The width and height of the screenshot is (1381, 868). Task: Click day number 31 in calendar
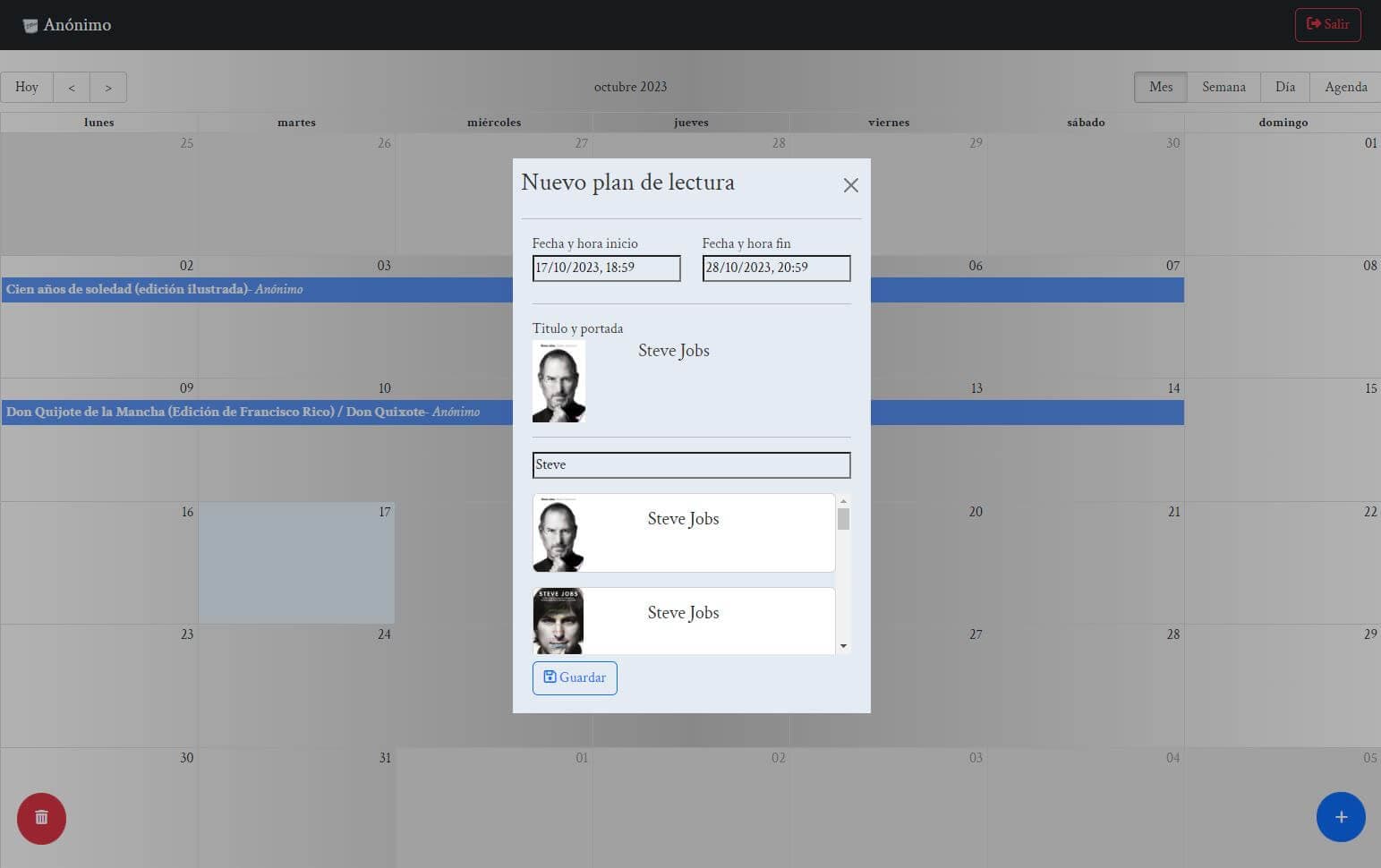385,758
